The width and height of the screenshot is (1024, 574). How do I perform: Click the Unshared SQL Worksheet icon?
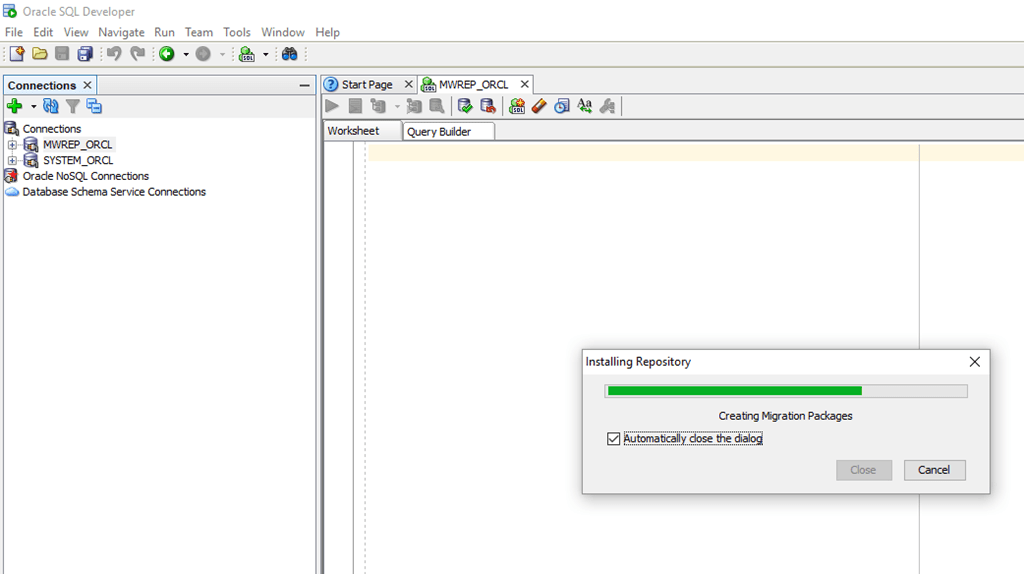[517, 106]
